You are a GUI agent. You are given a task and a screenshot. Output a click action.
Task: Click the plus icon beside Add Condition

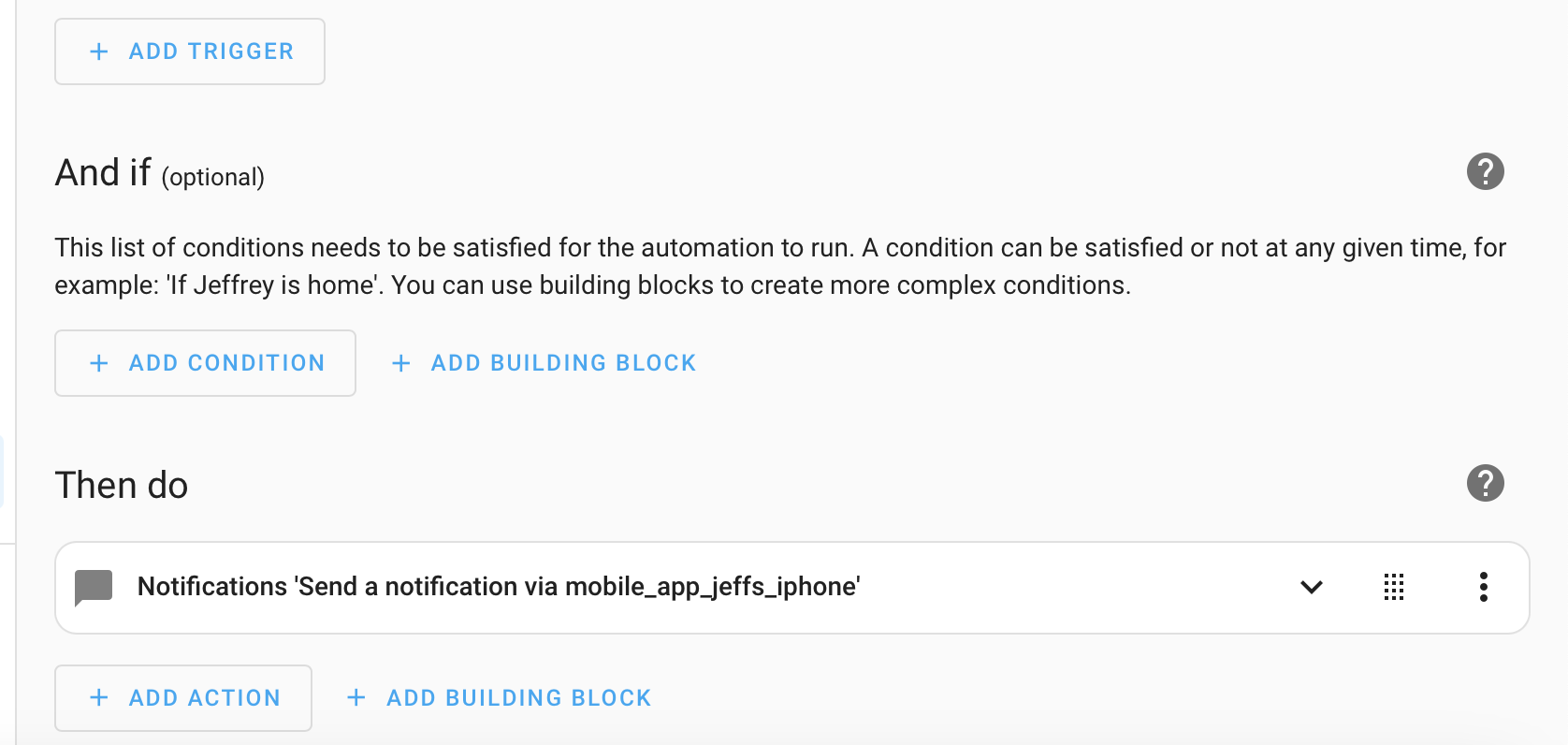[x=99, y=363]
